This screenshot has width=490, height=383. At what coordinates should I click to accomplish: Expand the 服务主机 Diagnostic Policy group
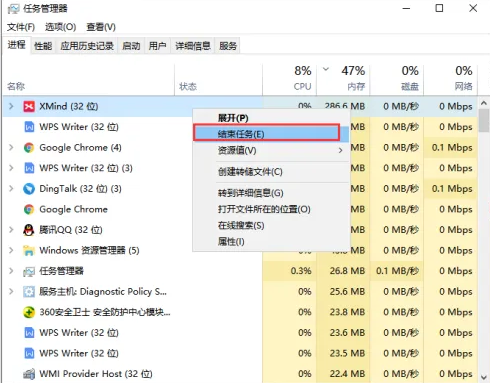click(11, 292)
